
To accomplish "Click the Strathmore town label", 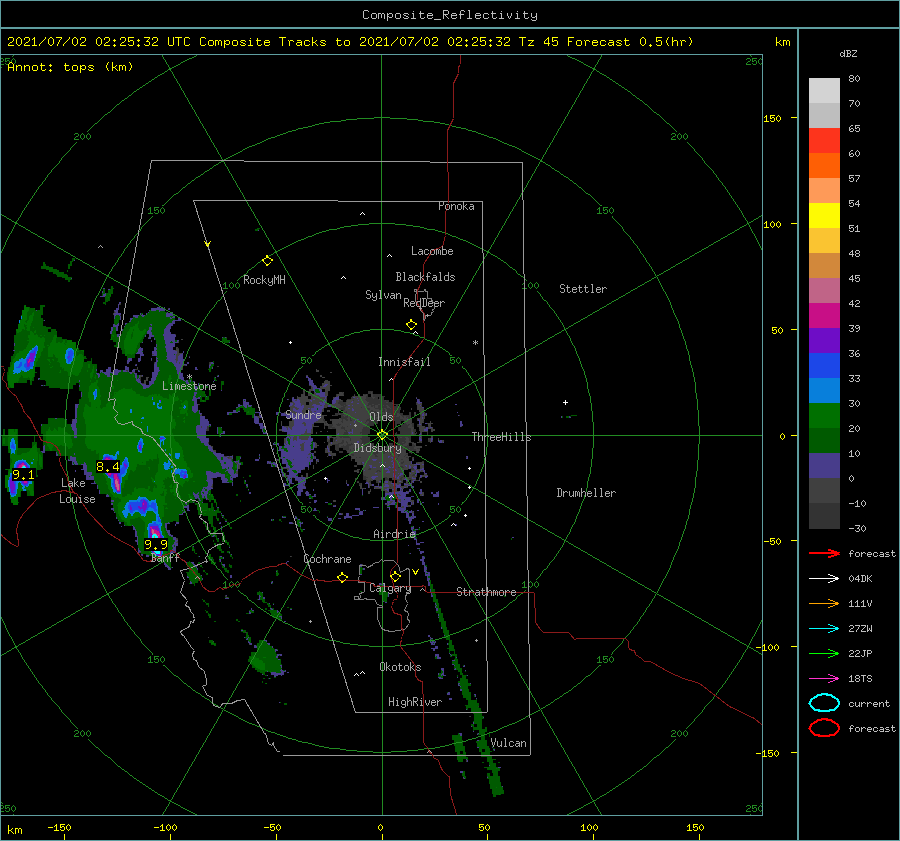I will pos(487,592).
